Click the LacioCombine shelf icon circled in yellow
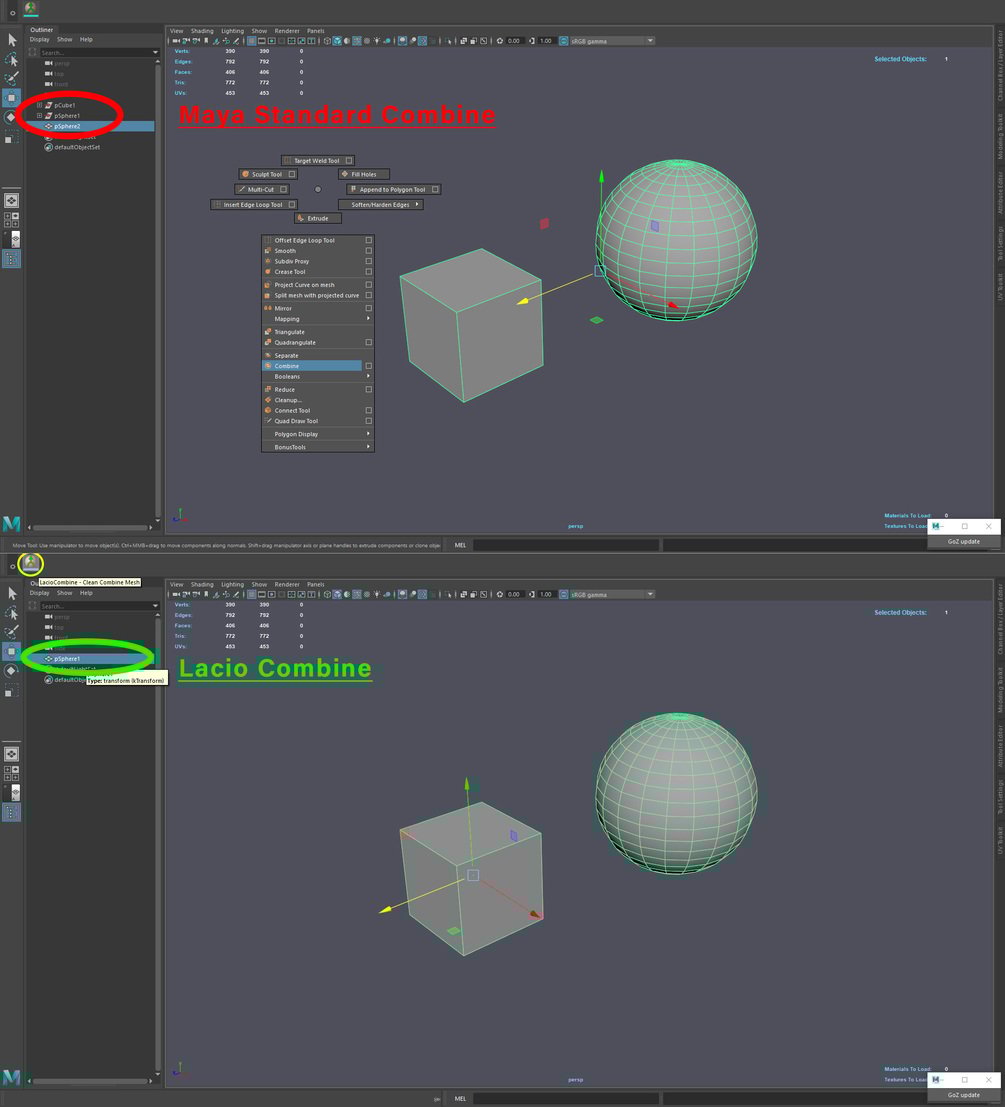This screenshot has width=1005, height=1107. tap(30, 563)
